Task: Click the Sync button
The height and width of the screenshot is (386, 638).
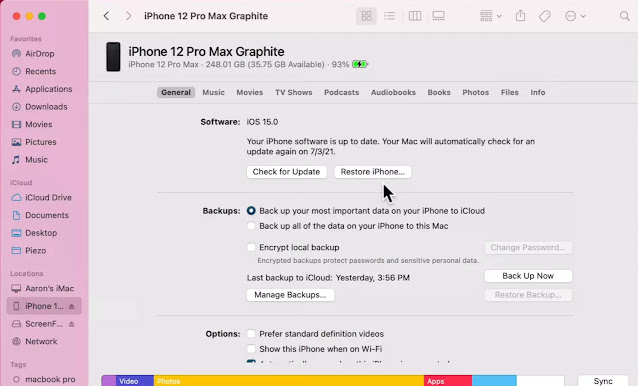Action: [603, 381]
